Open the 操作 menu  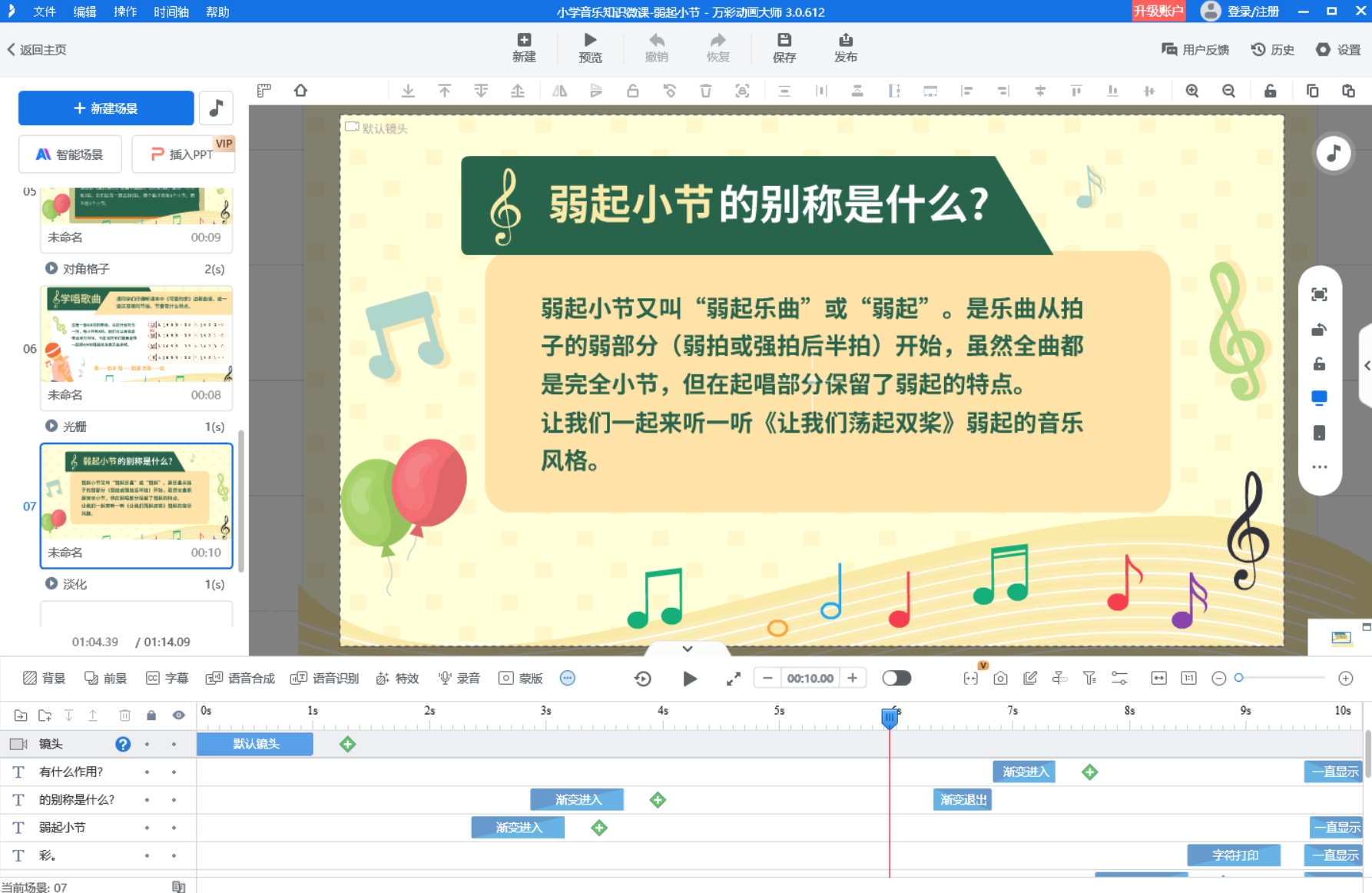point(124,12)
